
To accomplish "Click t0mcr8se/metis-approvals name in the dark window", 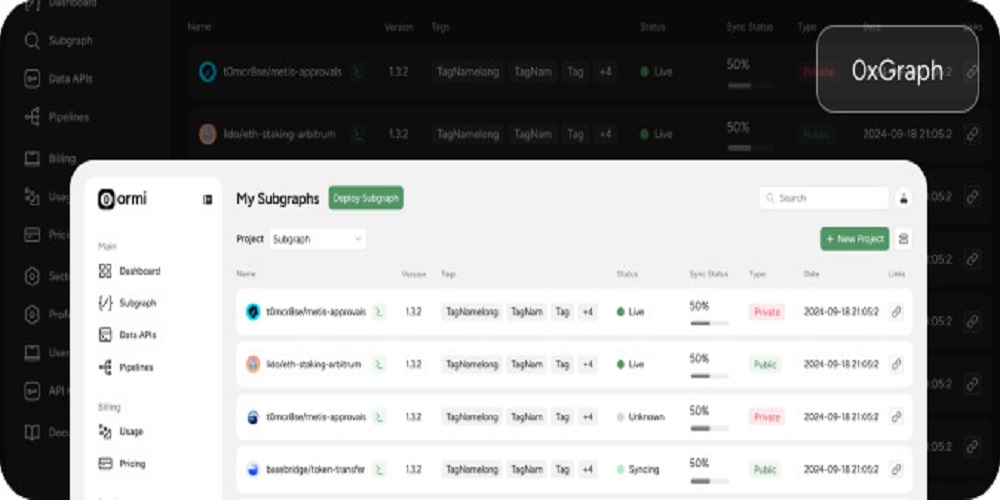I will (283, 72).
